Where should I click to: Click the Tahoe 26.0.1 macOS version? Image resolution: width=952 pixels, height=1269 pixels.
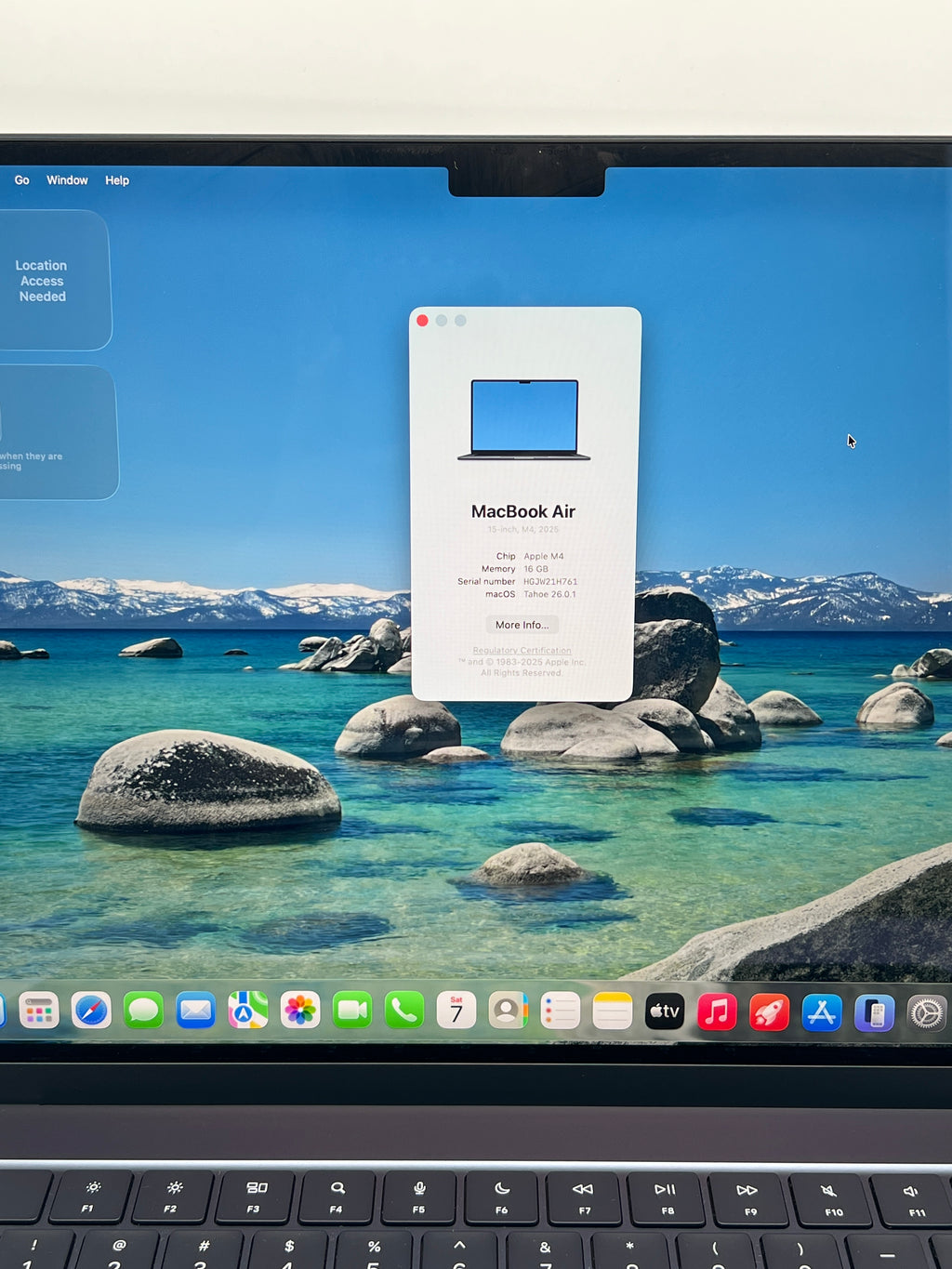coord(549,594)
